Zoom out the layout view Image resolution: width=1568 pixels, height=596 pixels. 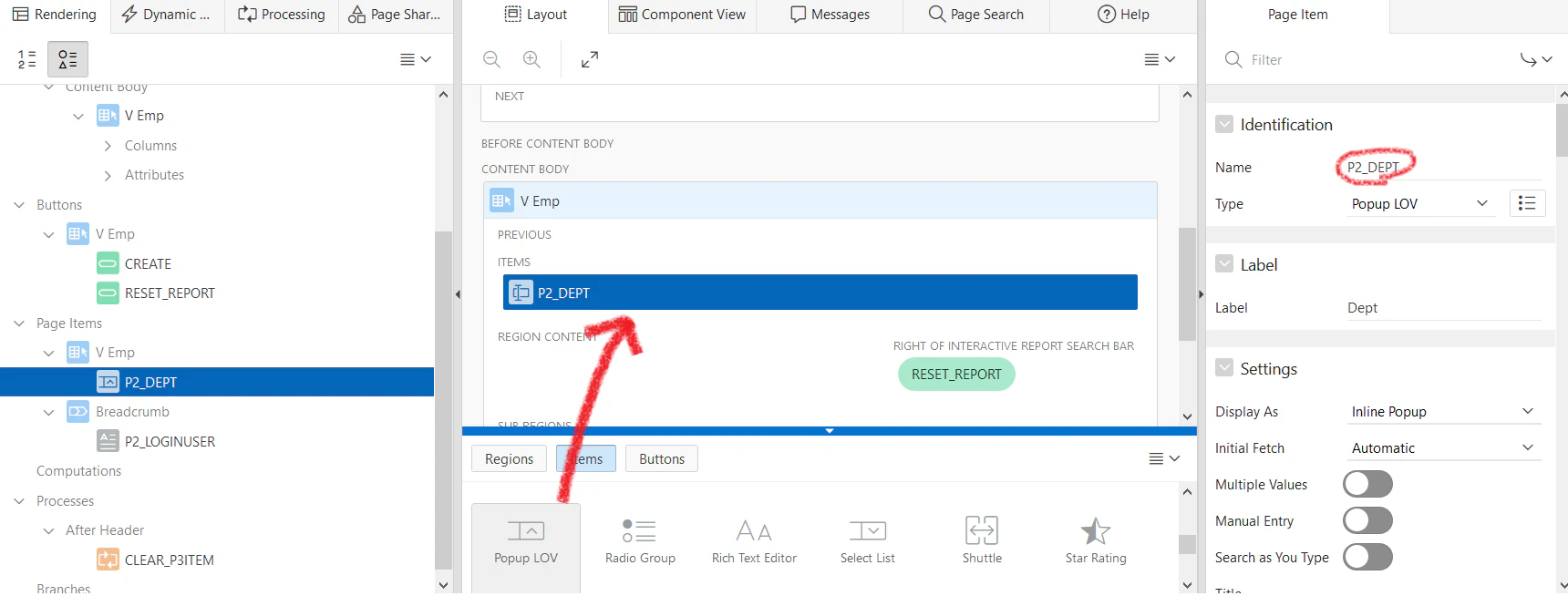coord(491,59)
